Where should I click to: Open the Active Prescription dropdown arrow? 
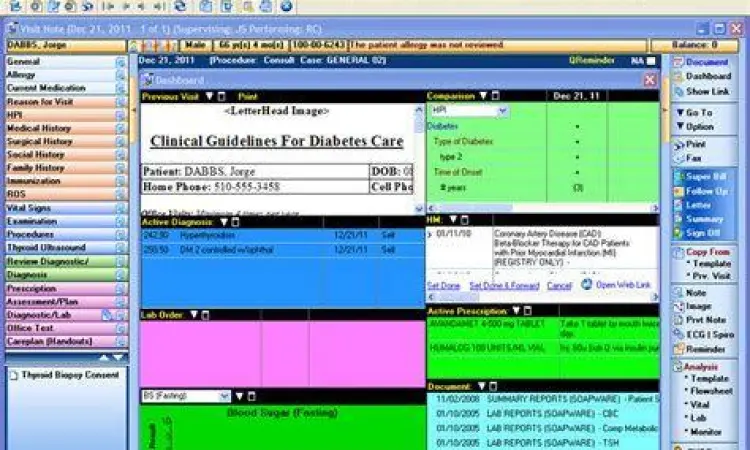point(516,311)
